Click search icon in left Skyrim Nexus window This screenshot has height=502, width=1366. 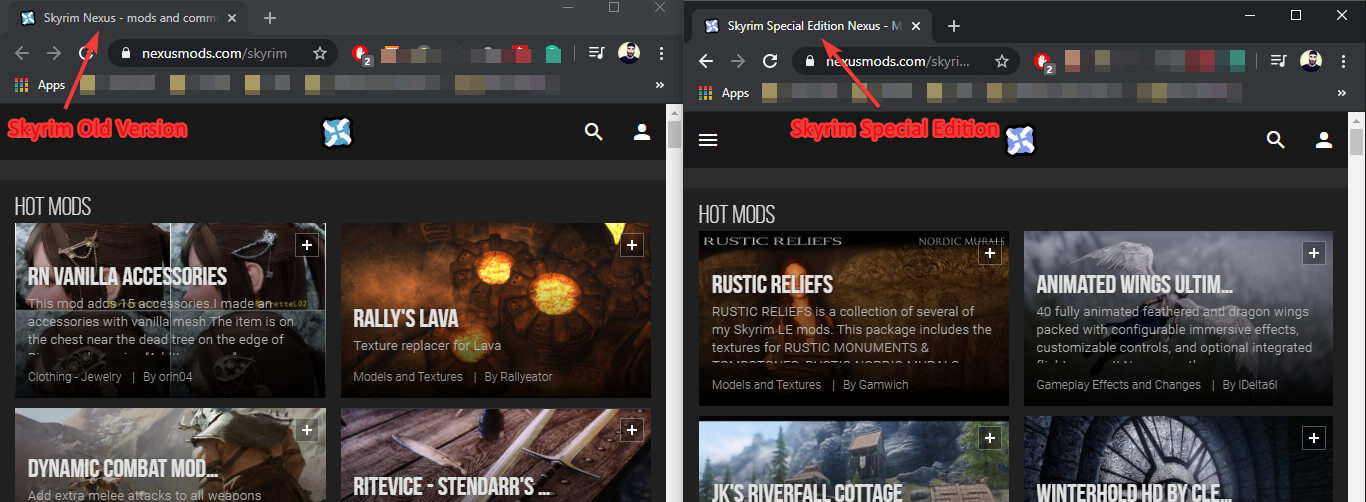tap(594, 132)
